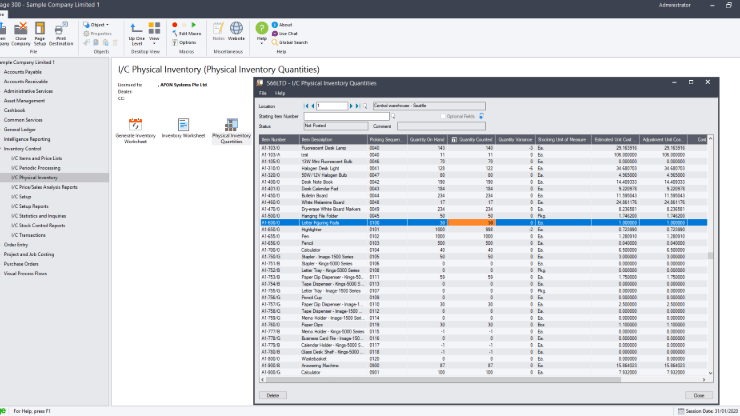Open I/C Transactions
Image resolution: width=740 pixels, height=416 pixels.
[28, 235]
